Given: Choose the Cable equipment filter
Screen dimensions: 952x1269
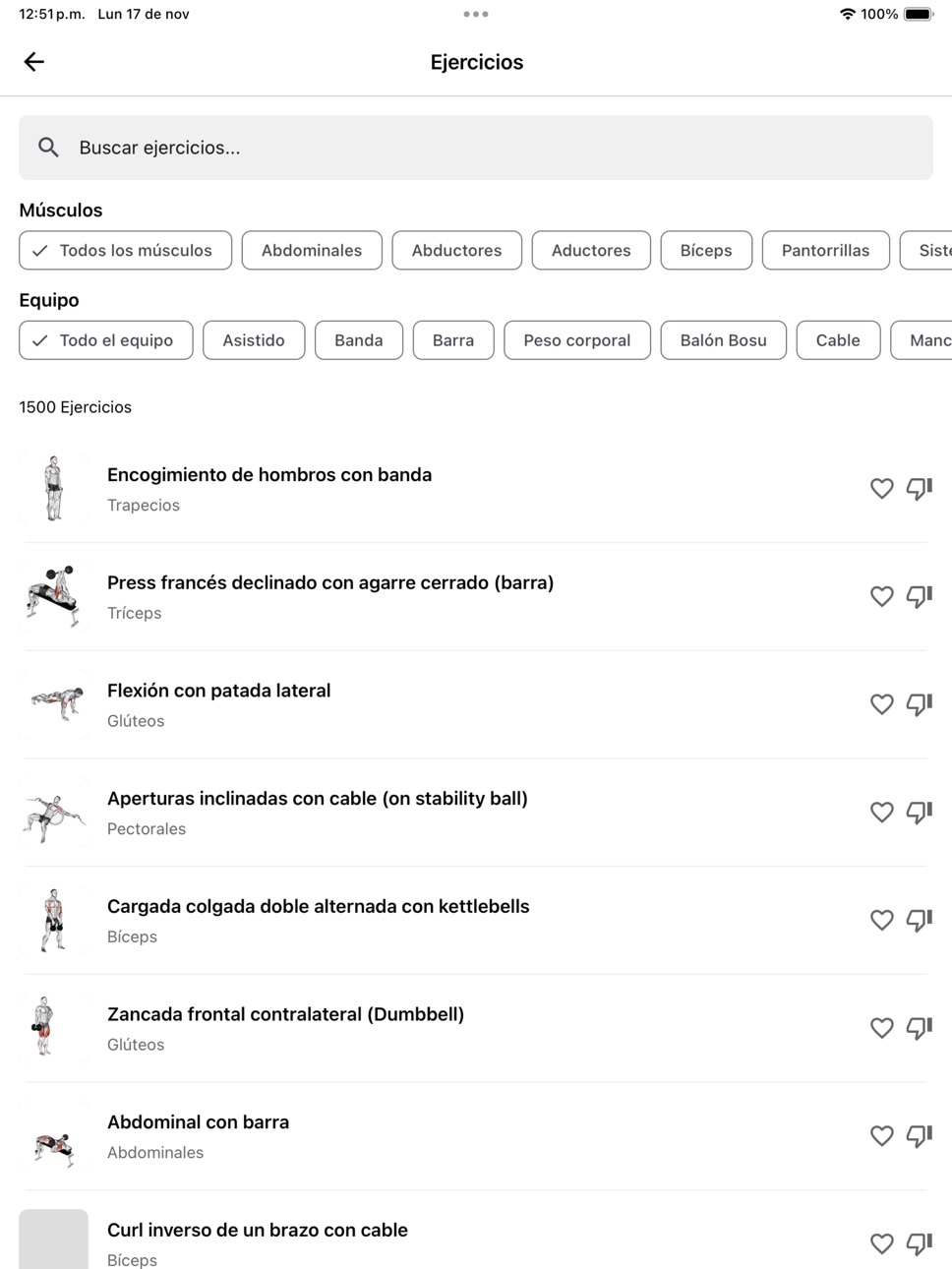Looking at the screenshot, I should point(838,339).
